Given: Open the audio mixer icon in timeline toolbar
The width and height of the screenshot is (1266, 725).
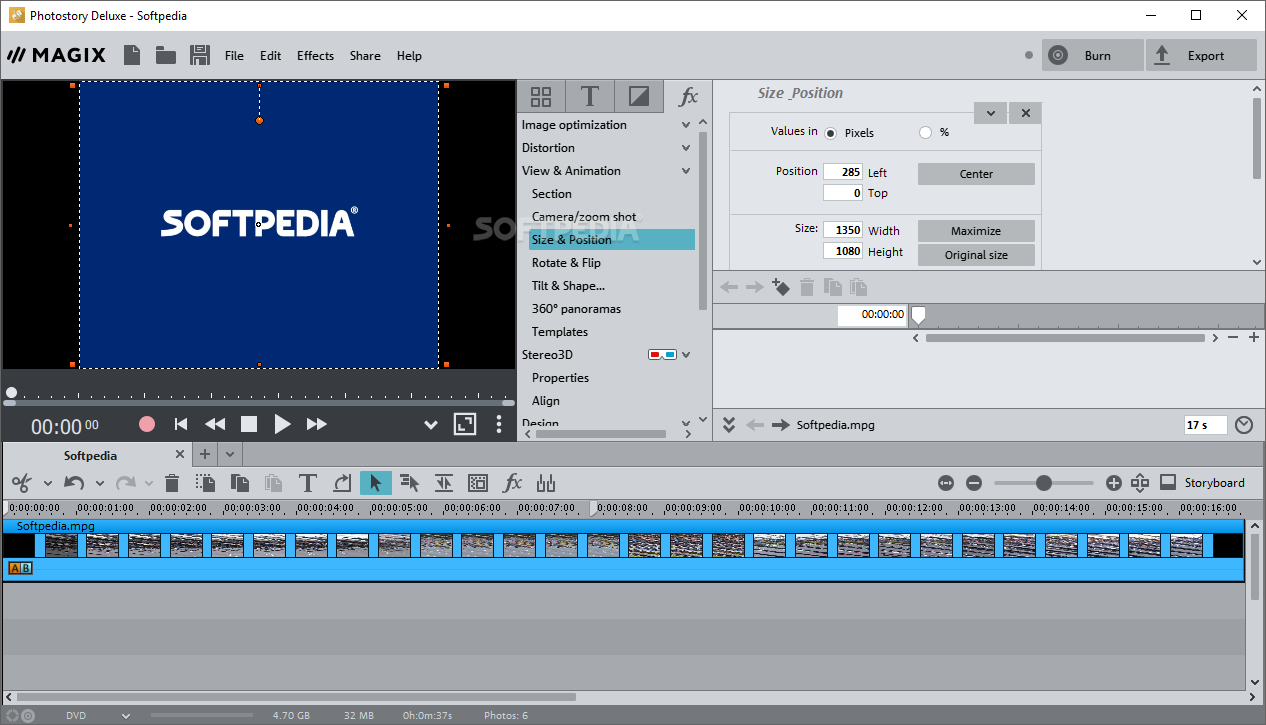Looking at the screenshot, I should [546, 483].
